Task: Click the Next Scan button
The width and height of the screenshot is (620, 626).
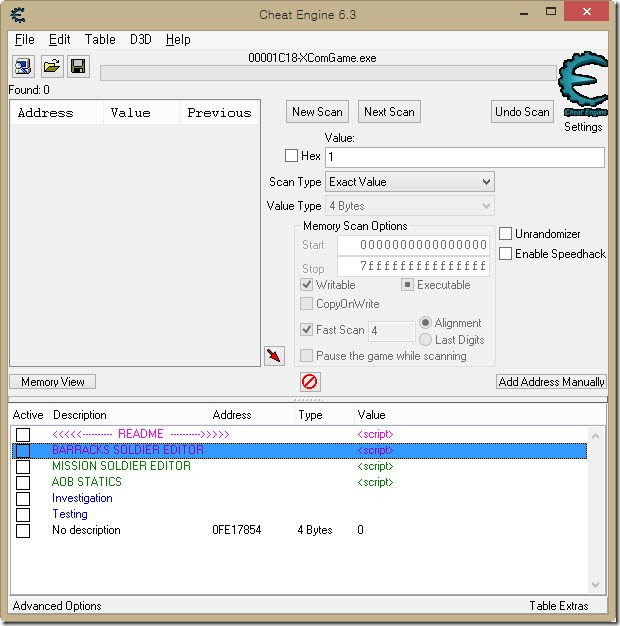Action: click(389, 112)
